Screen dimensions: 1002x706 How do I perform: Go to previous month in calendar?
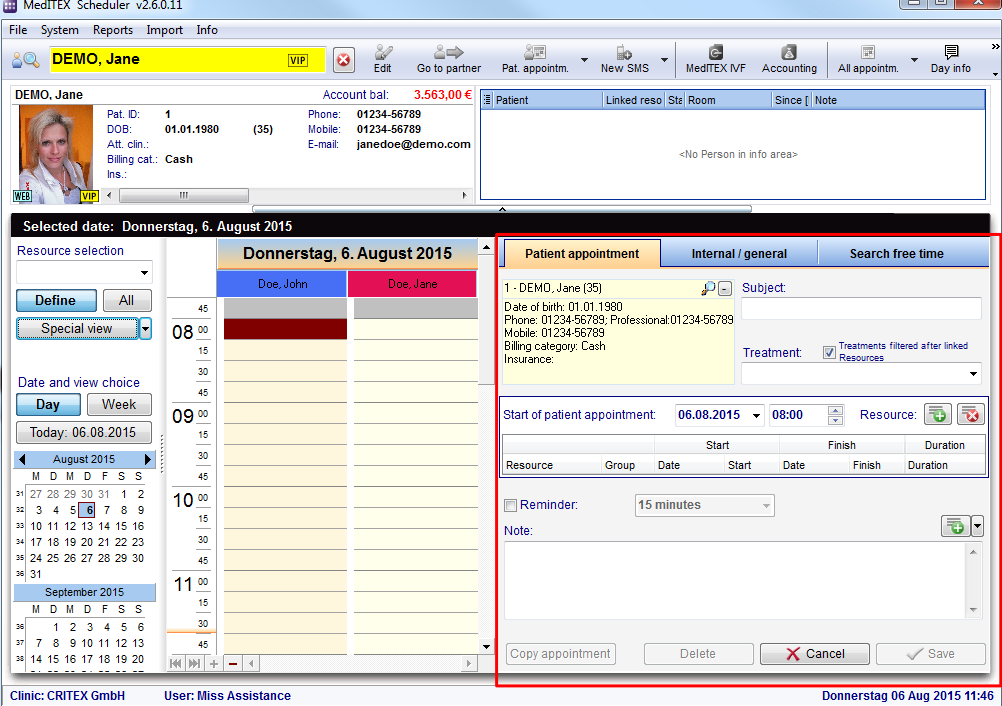coord(22,459)
